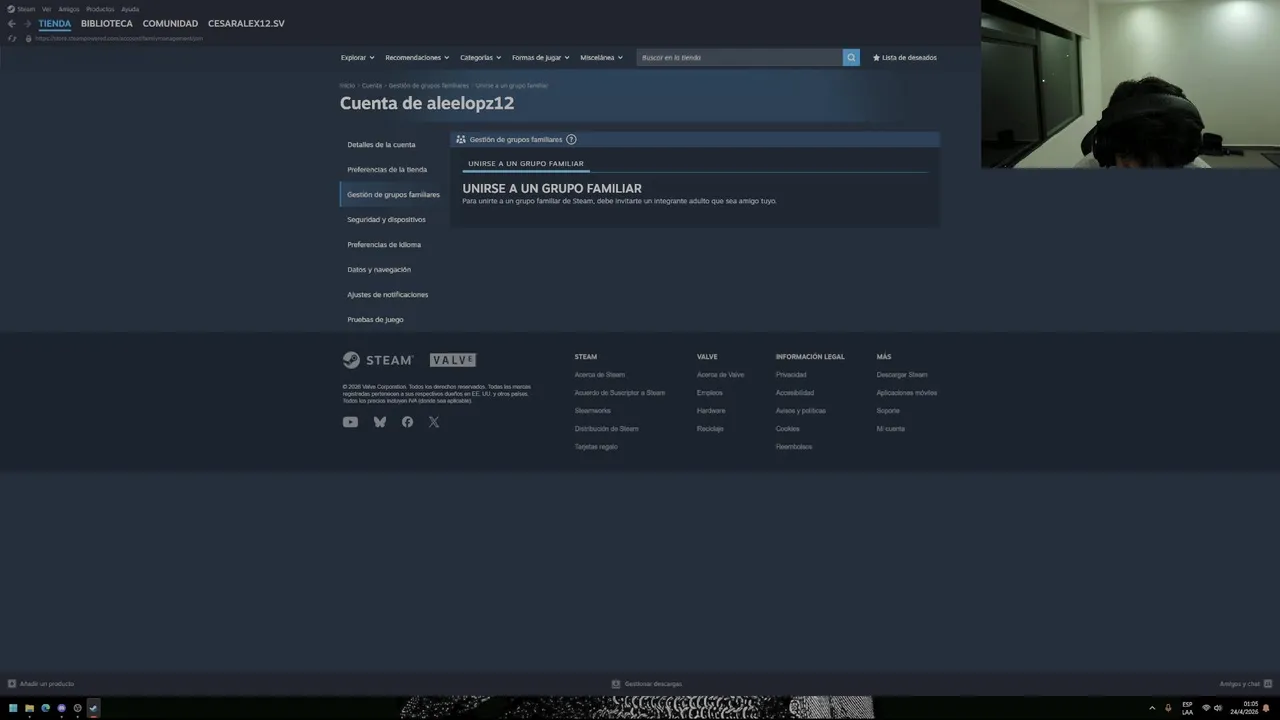Click the Cuenta breadcrumb link
The height and width of the screenshot is (720, 1280).
click(372, 86)
